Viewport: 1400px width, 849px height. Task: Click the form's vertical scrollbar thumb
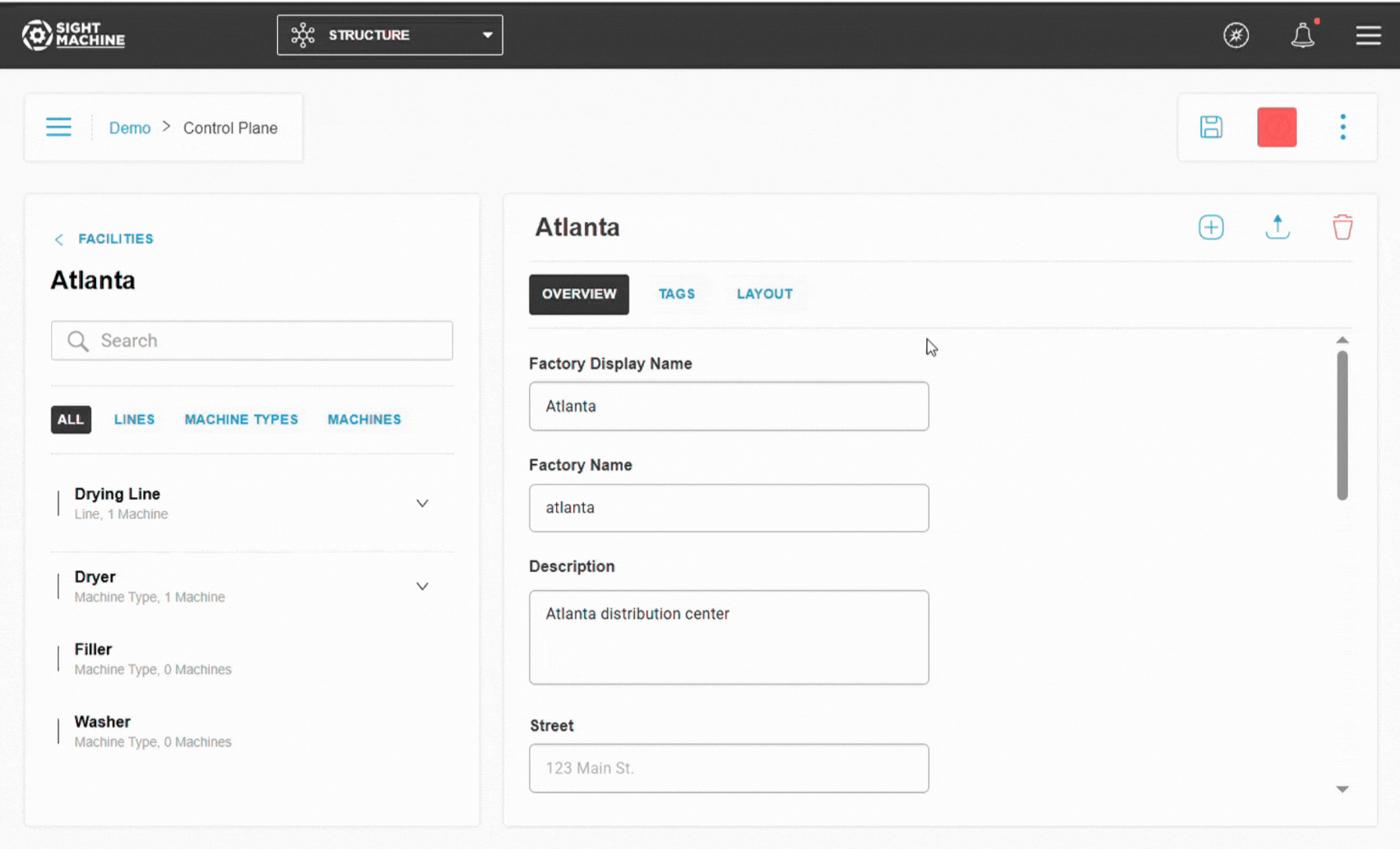pyautogui.click(x=1342, y=425)
